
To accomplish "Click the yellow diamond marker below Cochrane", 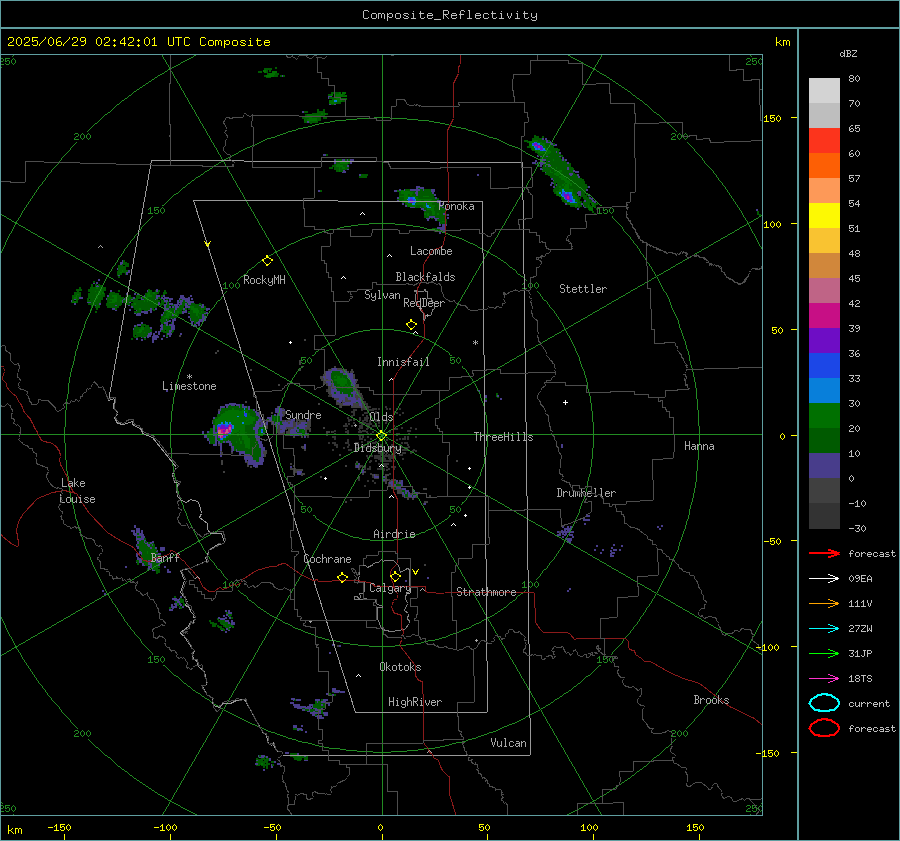I will coord(342,577).
